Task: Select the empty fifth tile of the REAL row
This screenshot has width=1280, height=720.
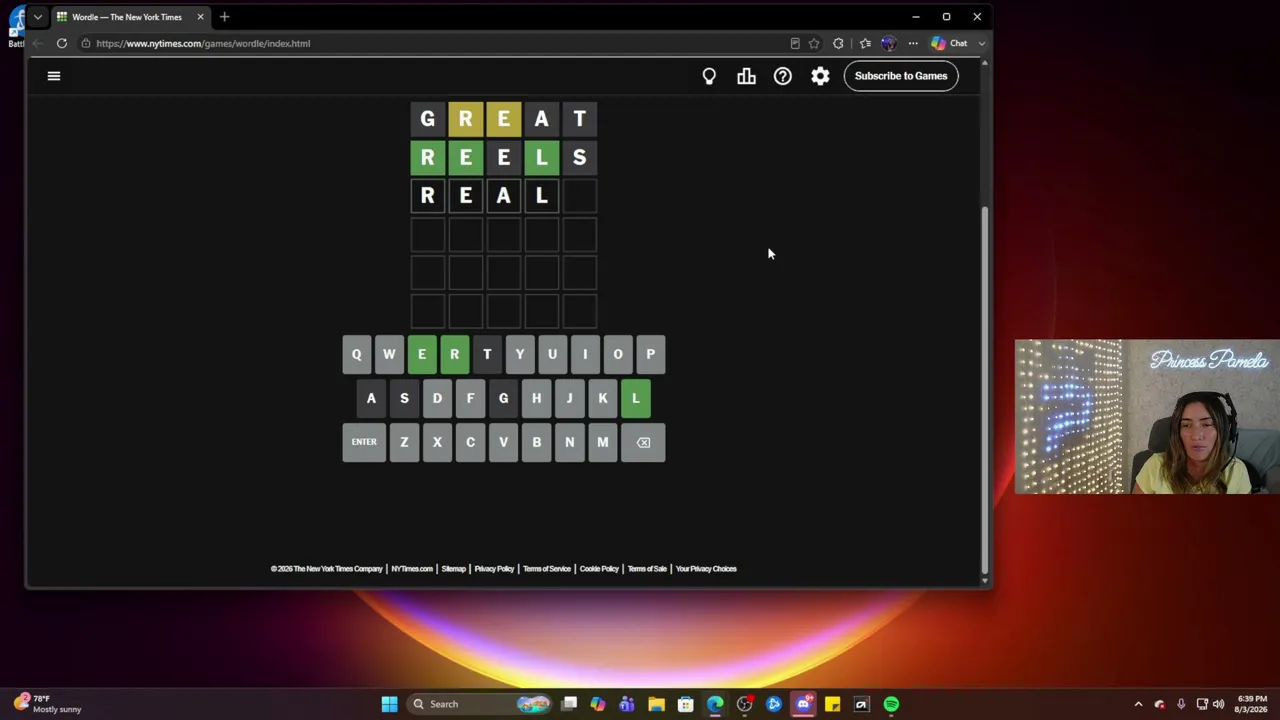Action: click(x=580, y=196)
